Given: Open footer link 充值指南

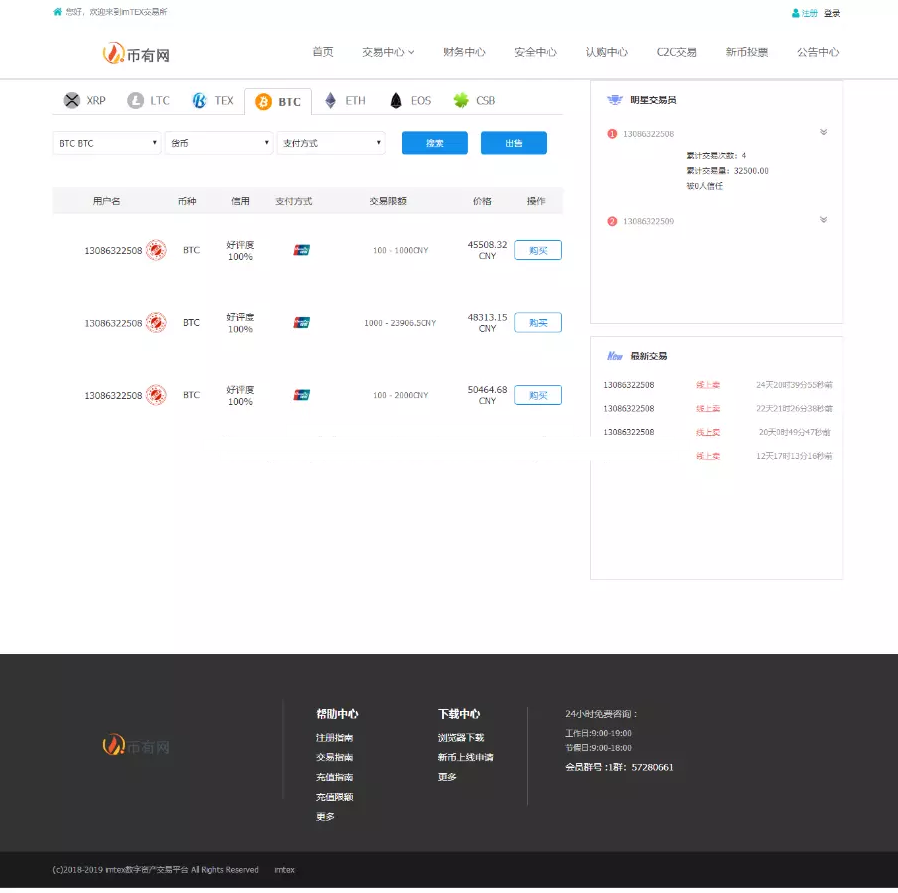Looking at the screenshot, I should pyautogui.click(x=334, y=777).
